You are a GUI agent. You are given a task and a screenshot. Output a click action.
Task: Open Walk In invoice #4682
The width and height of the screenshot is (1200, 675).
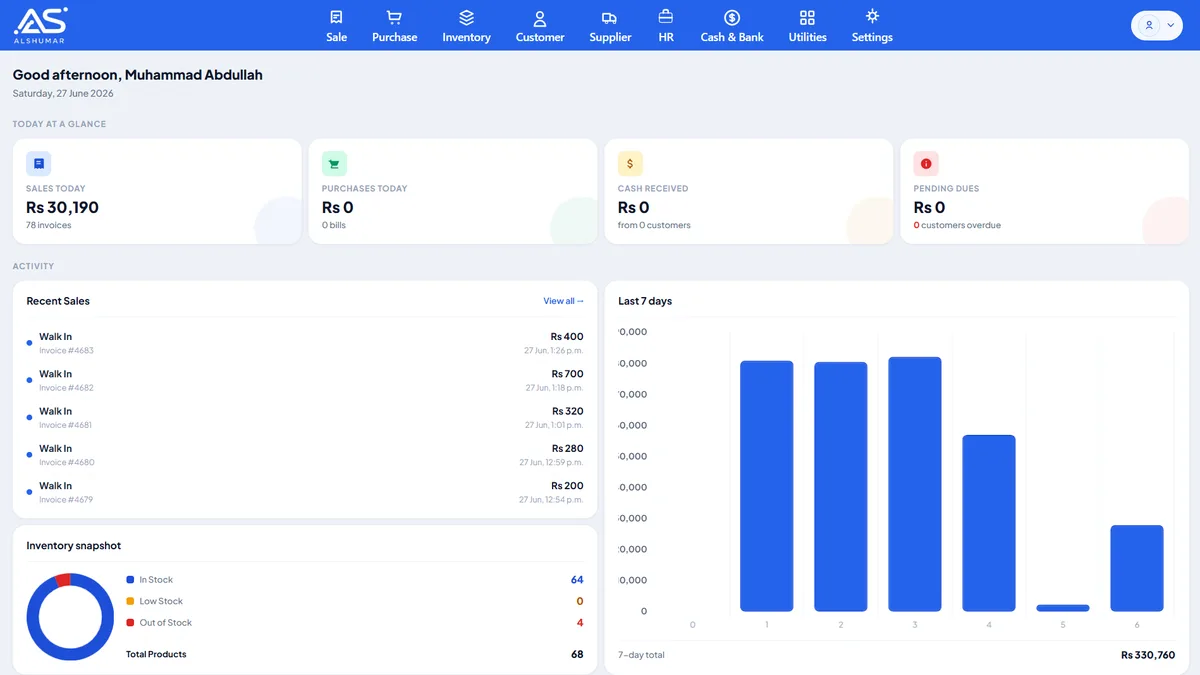(x=305, y=380)
